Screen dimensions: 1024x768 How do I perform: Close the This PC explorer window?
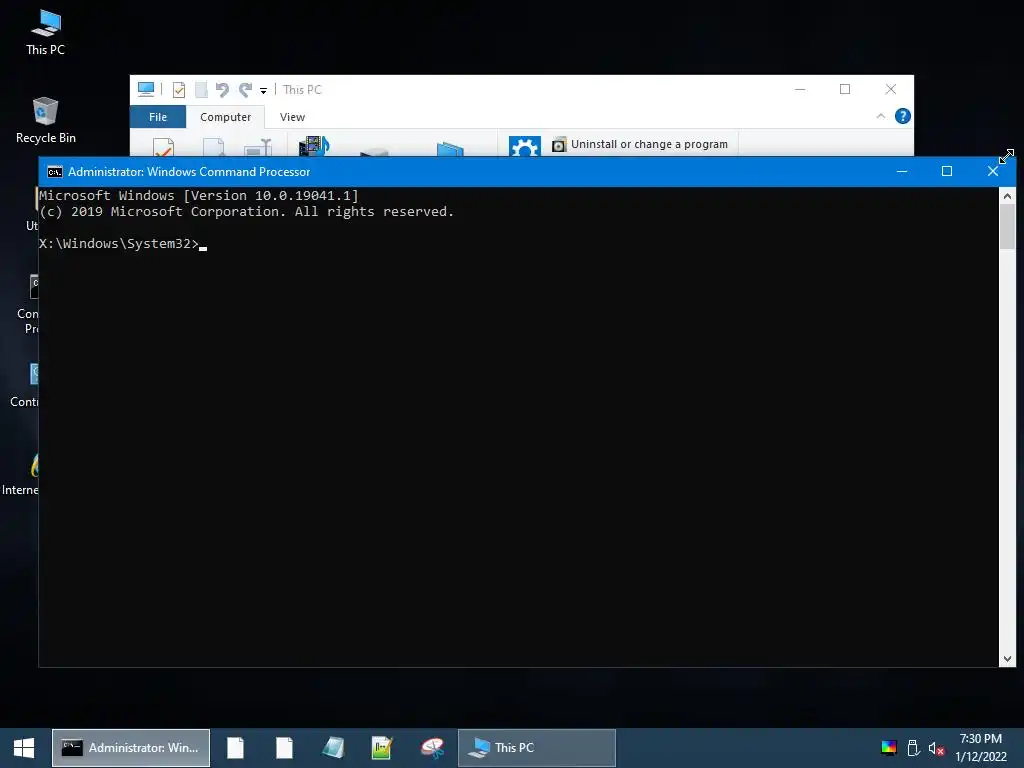tap(891, 89)
